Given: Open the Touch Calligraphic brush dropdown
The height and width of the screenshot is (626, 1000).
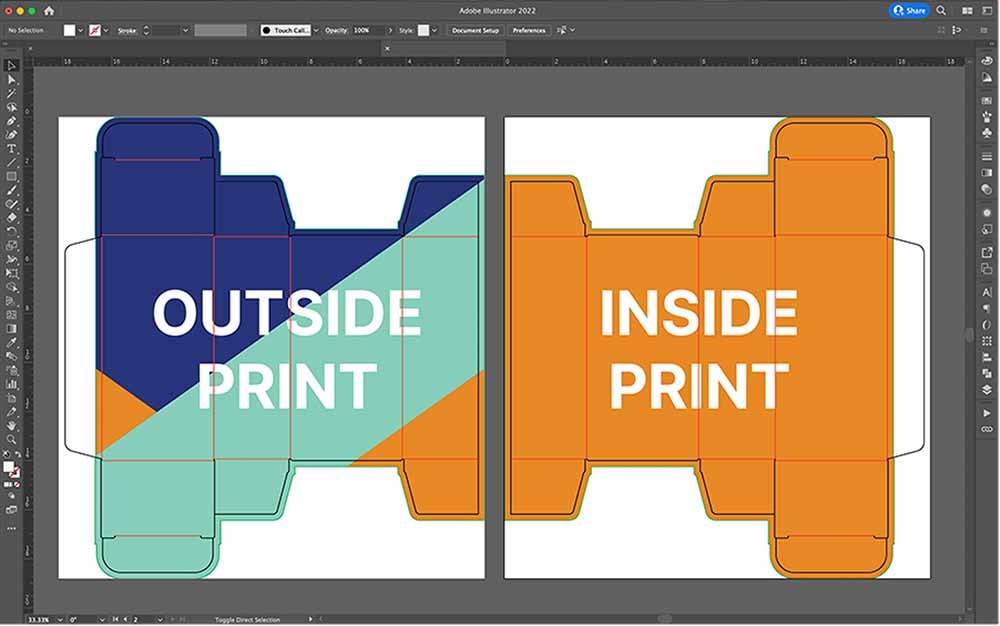Looking at the screenshot, I should point(316,30).
